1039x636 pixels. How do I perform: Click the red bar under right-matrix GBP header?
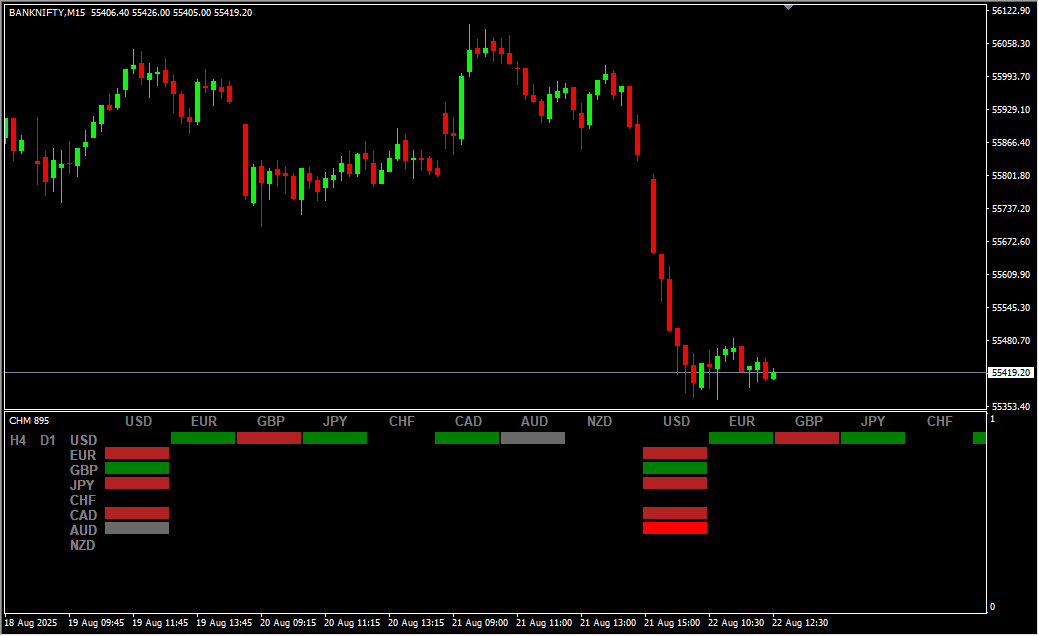[807, 438]
